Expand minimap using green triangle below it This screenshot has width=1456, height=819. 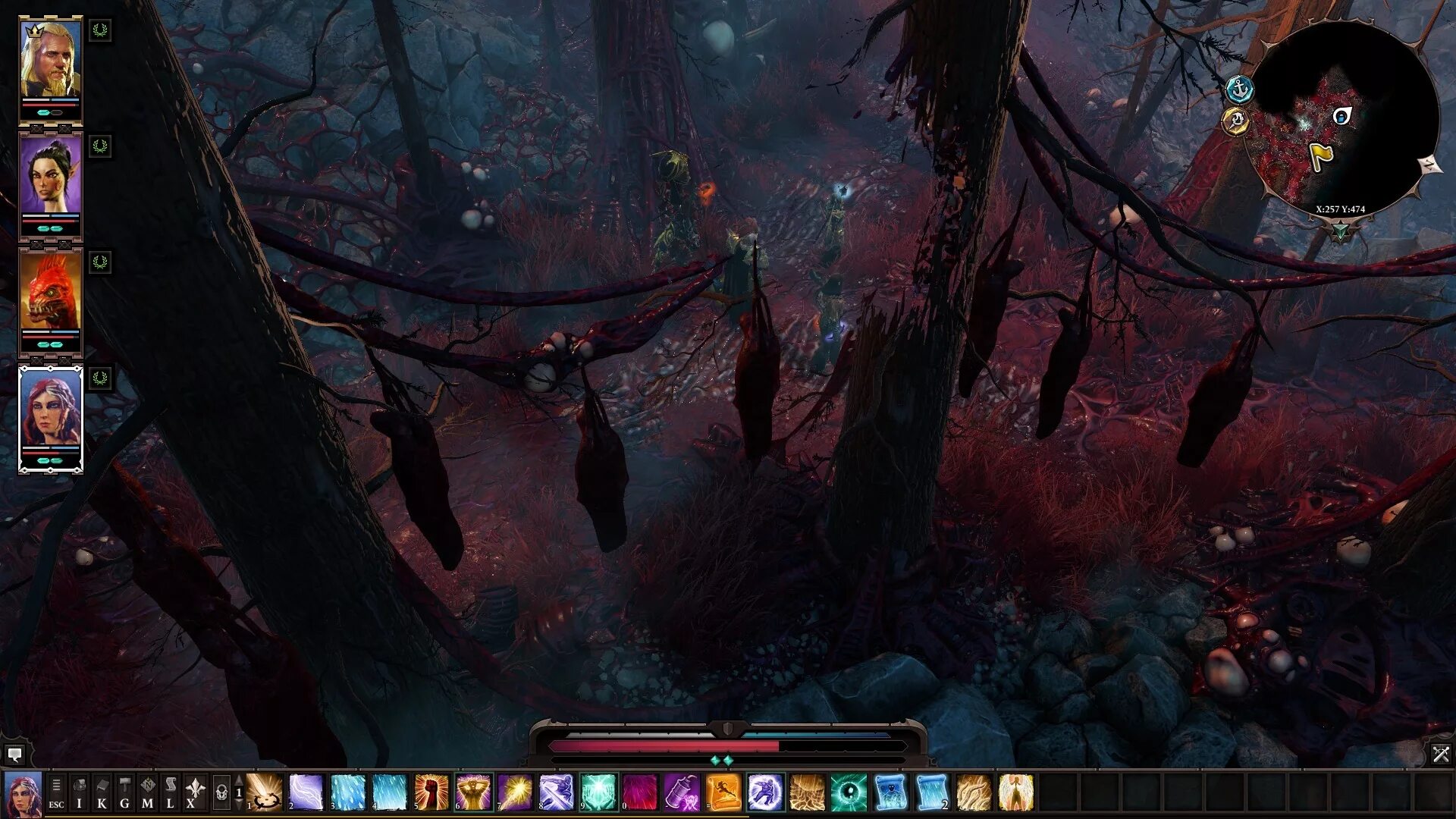(1340, 230)
